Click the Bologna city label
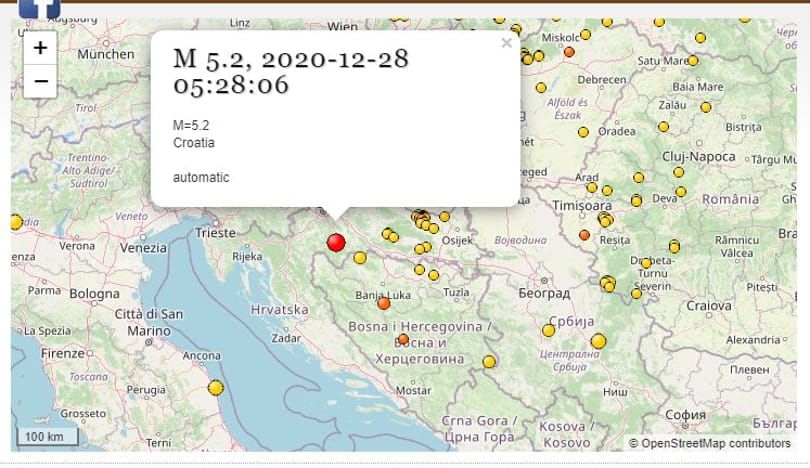 coord(95,294)
